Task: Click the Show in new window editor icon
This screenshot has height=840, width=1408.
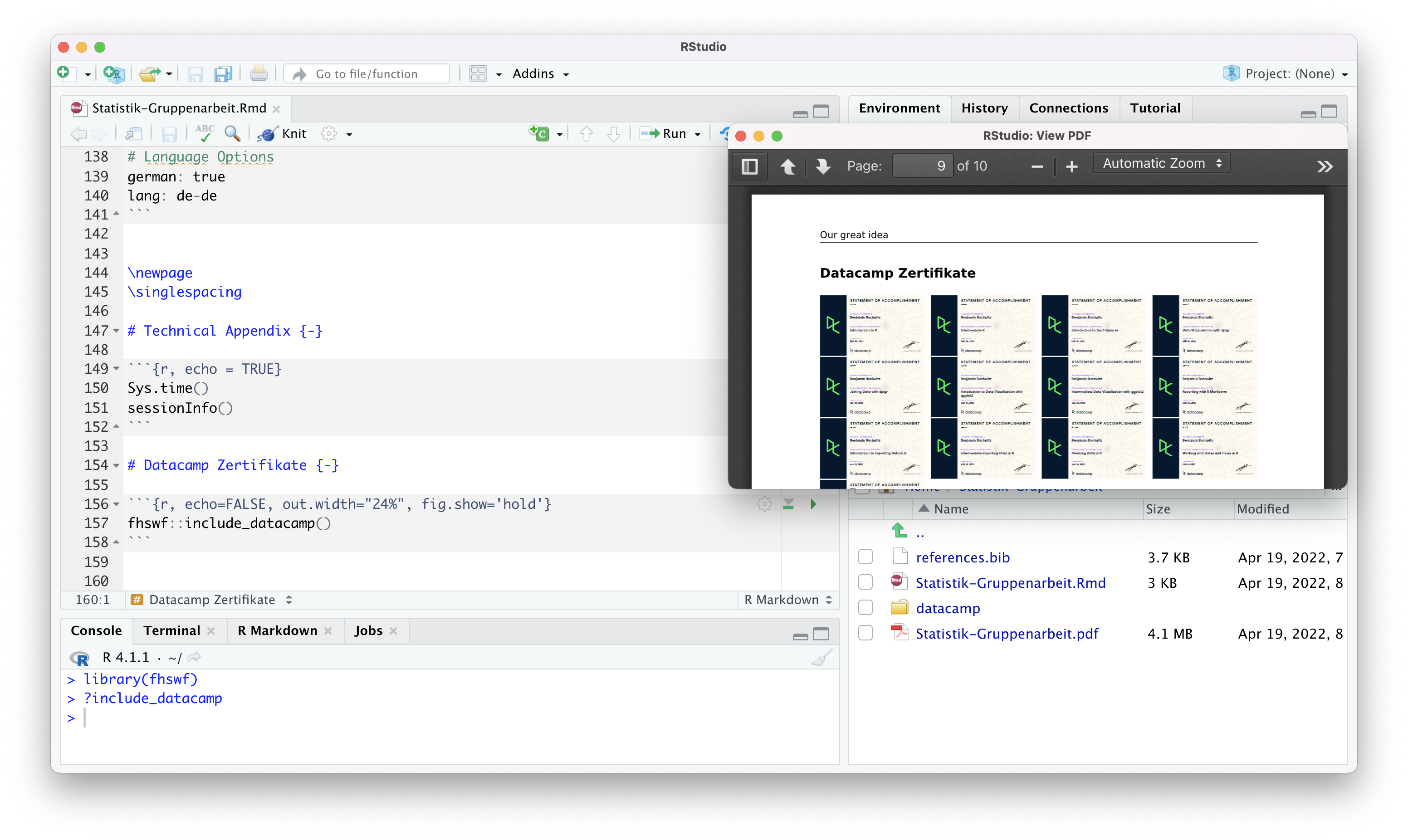Action: 134,134
